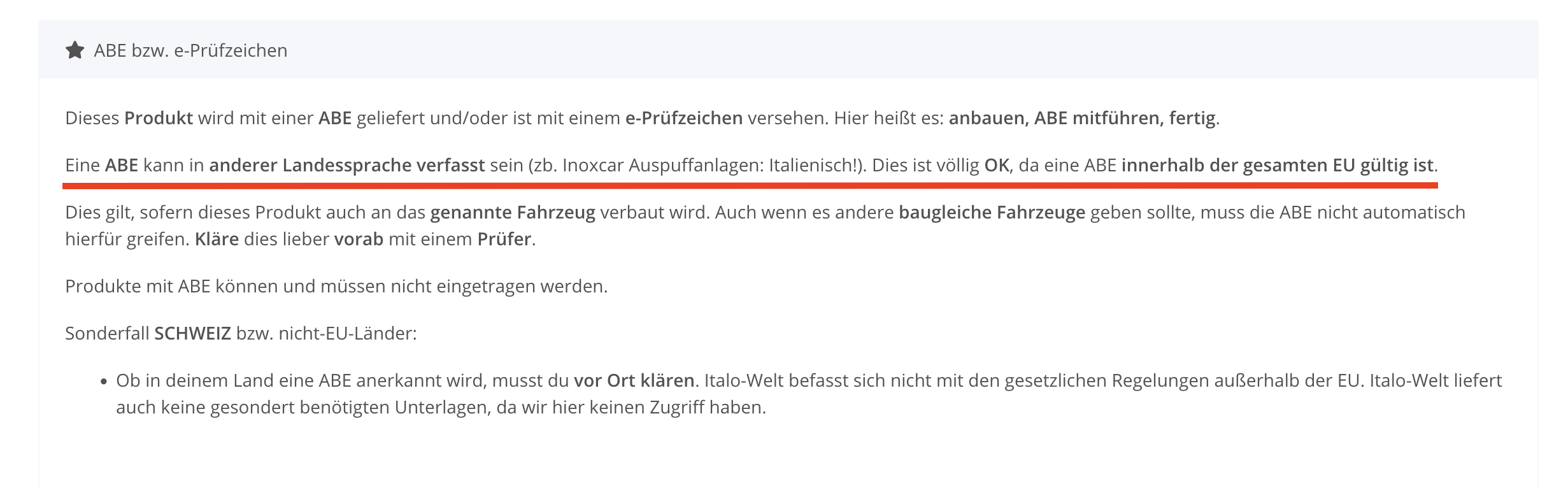This screenshot has height=488, width=1568.
Task: Click the bold word 'vorab'
Action: [x=359, y=239]
